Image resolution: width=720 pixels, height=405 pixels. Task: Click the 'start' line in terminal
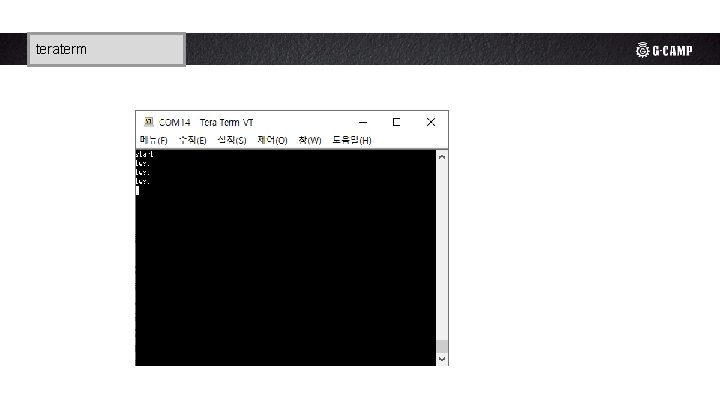click(x=144, y=154)
